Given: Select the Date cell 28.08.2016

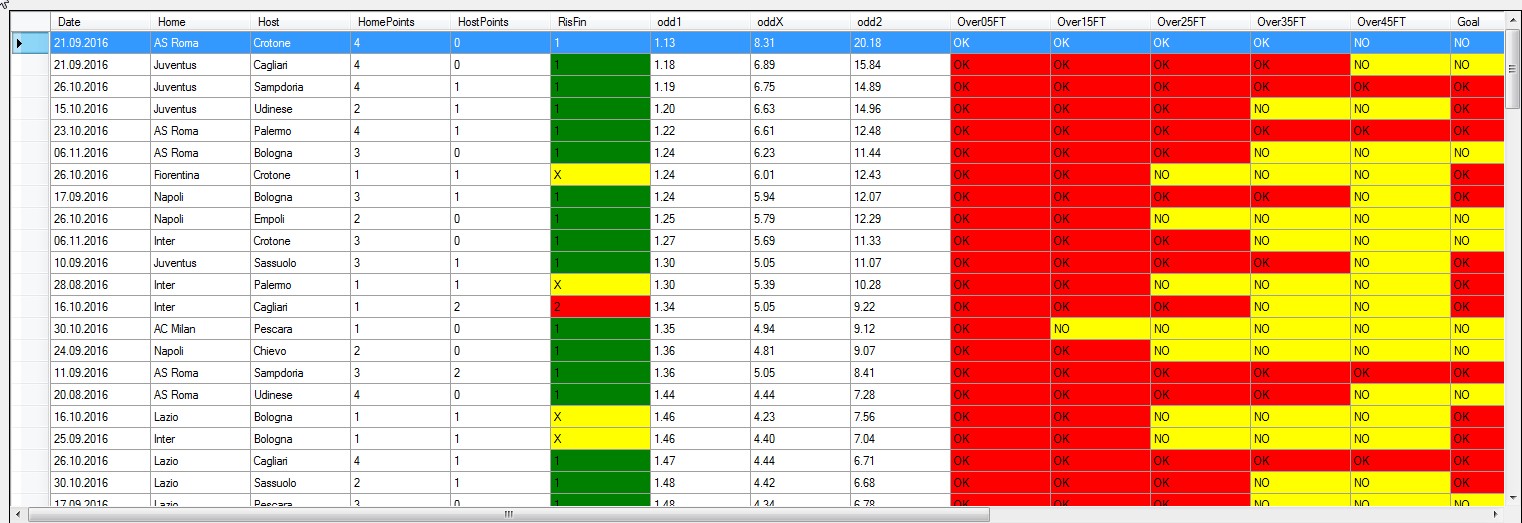Looking at the screenshot, I should (x=100, y=285).
